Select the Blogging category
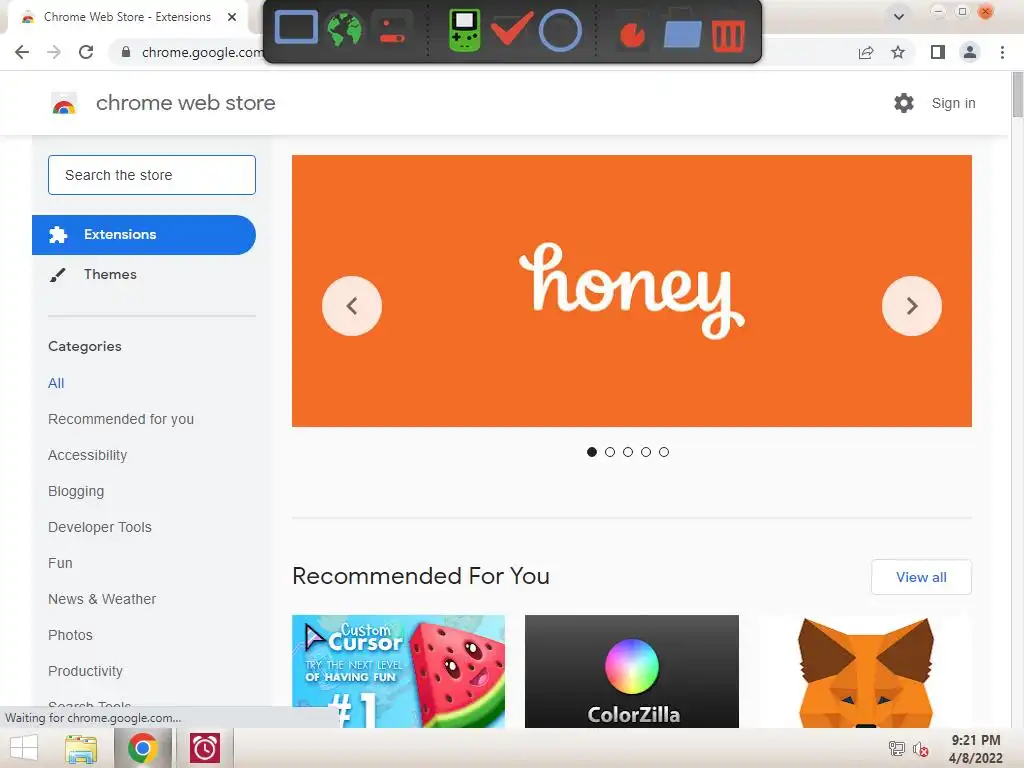This screenshot has height=768, width=1024. pyautogui.click(x=76, y=491)
